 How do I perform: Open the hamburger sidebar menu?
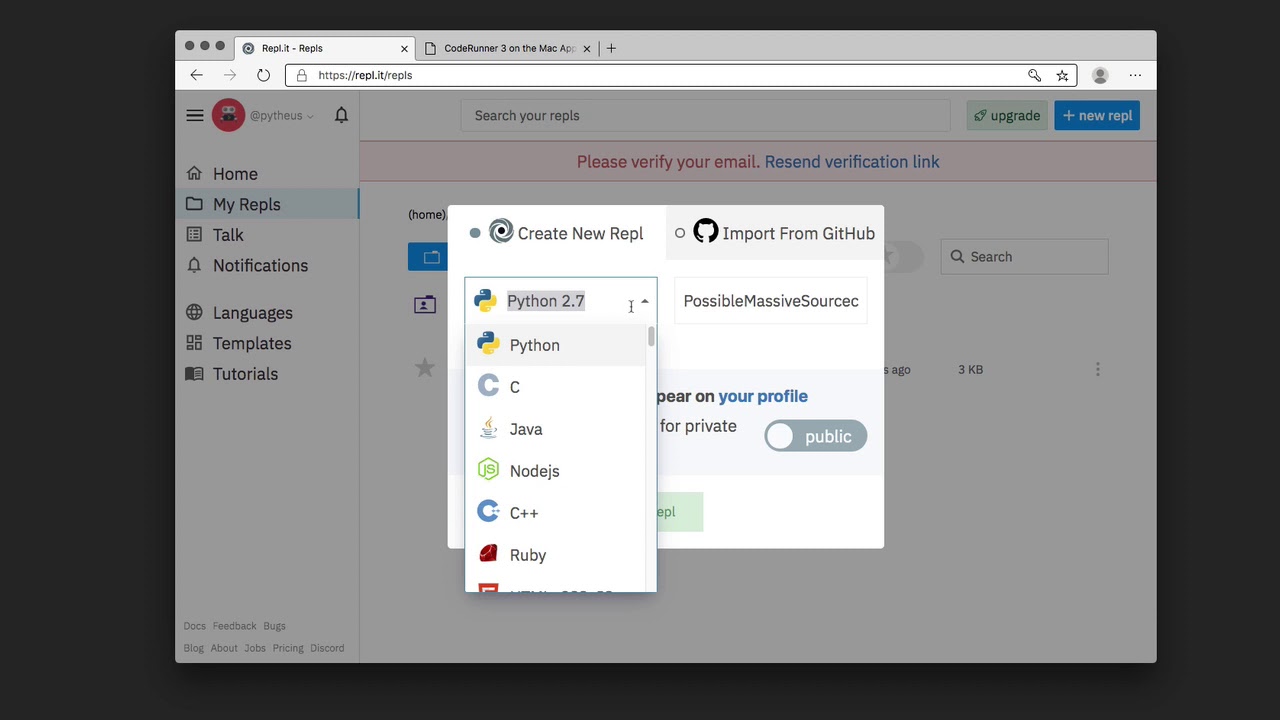195,115
